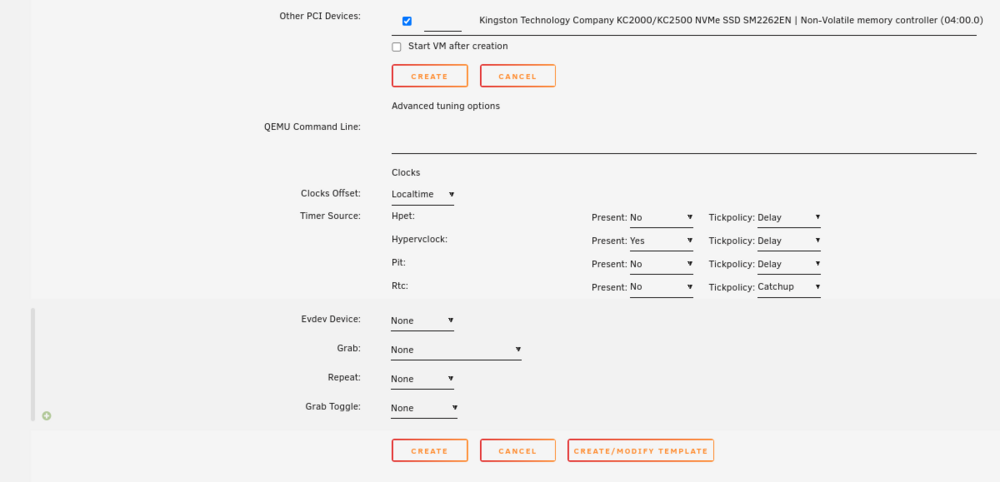Click the green plus add-evdev icon
This screenshot has width=1000, height=482.
coord(47,416)
